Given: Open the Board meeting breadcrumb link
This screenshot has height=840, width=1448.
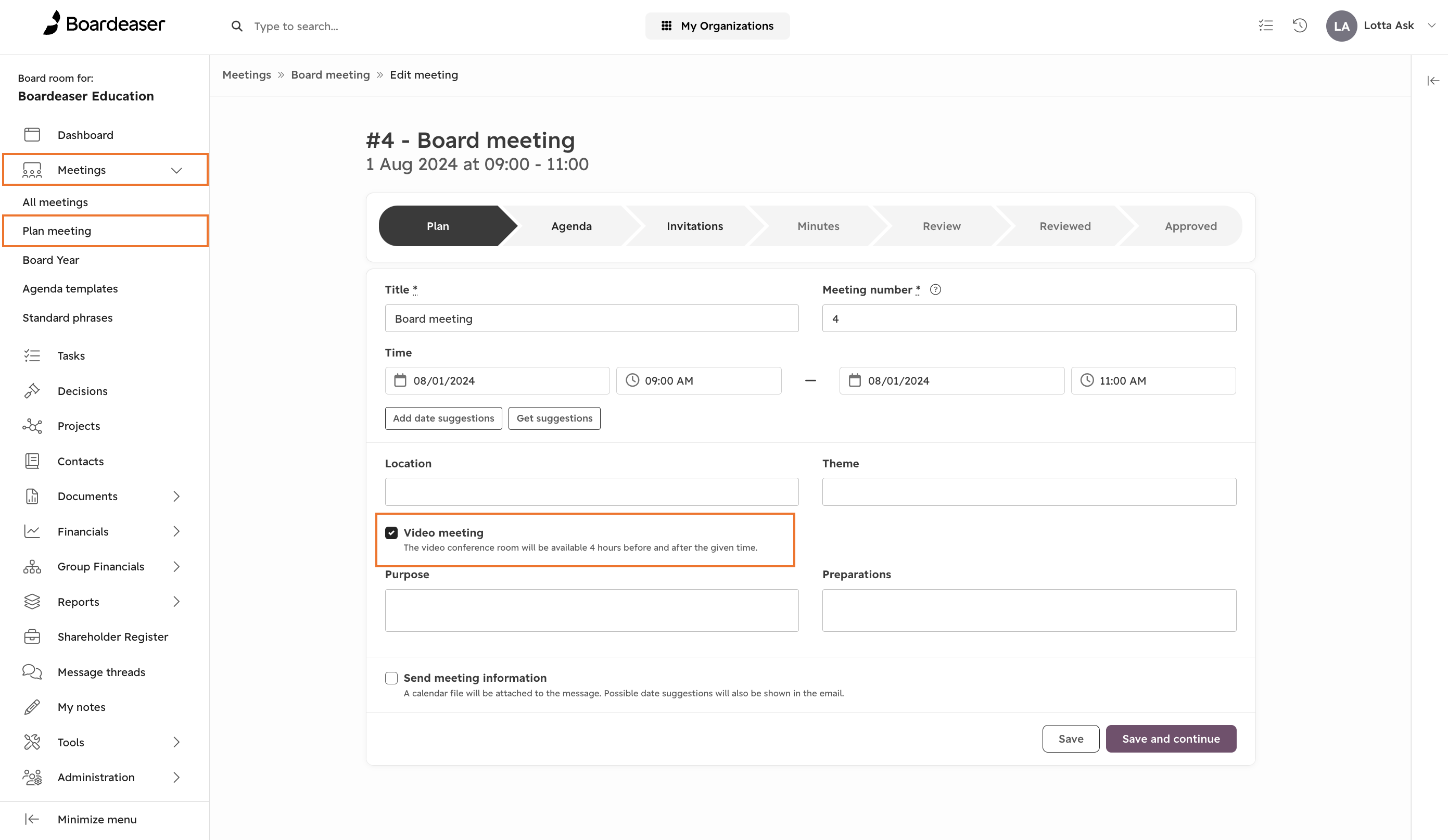Looking at the screenshot, I should (331, 75).
